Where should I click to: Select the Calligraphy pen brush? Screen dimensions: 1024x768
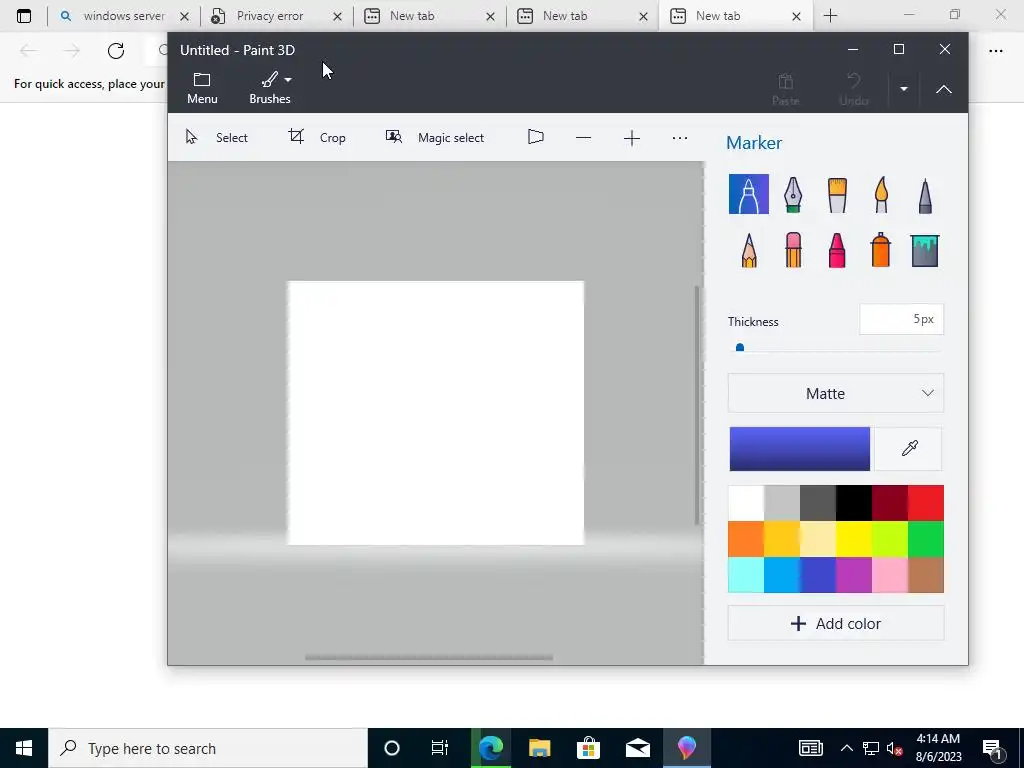(x=793, y=195)
